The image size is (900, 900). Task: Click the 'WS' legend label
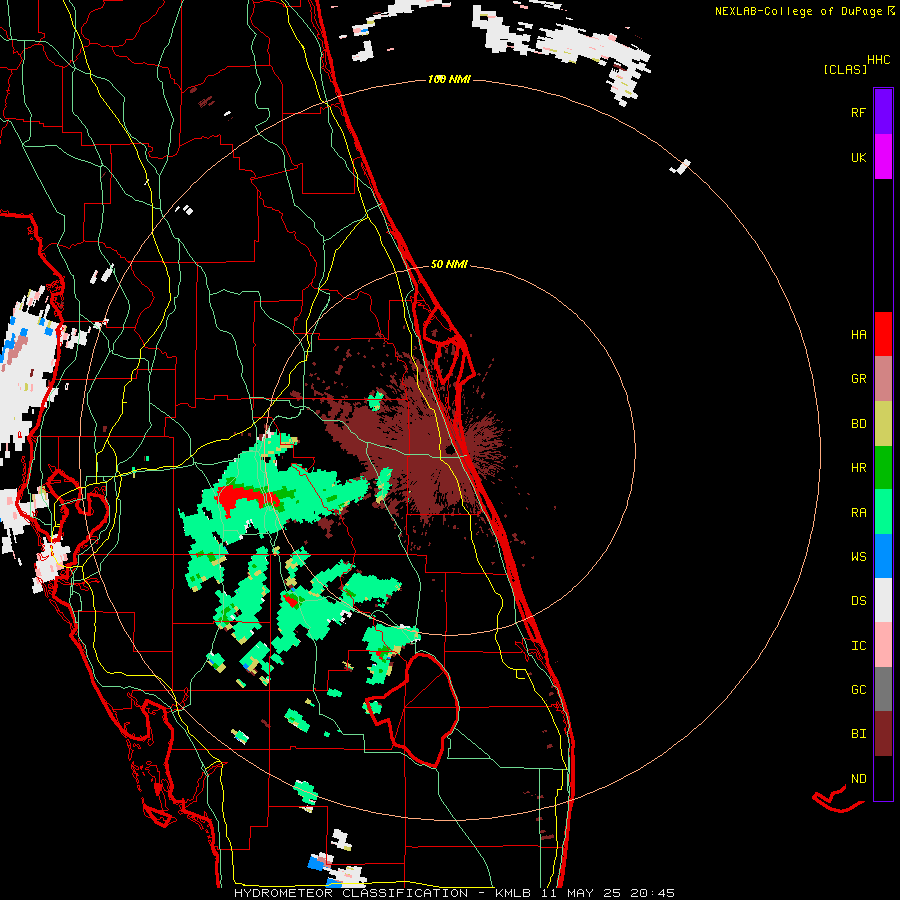[858, 557]
